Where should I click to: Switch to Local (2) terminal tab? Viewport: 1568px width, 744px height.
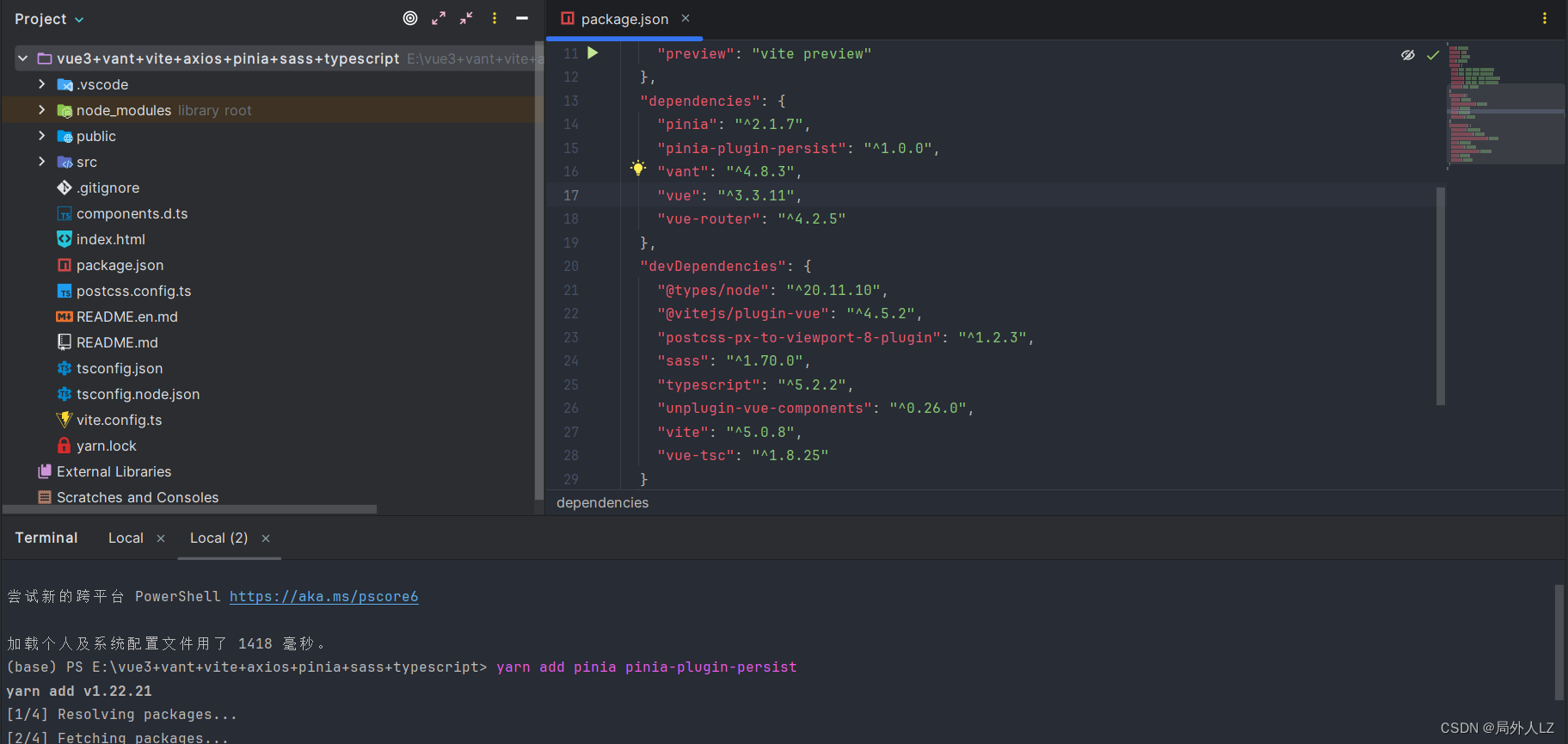point(218,538)
